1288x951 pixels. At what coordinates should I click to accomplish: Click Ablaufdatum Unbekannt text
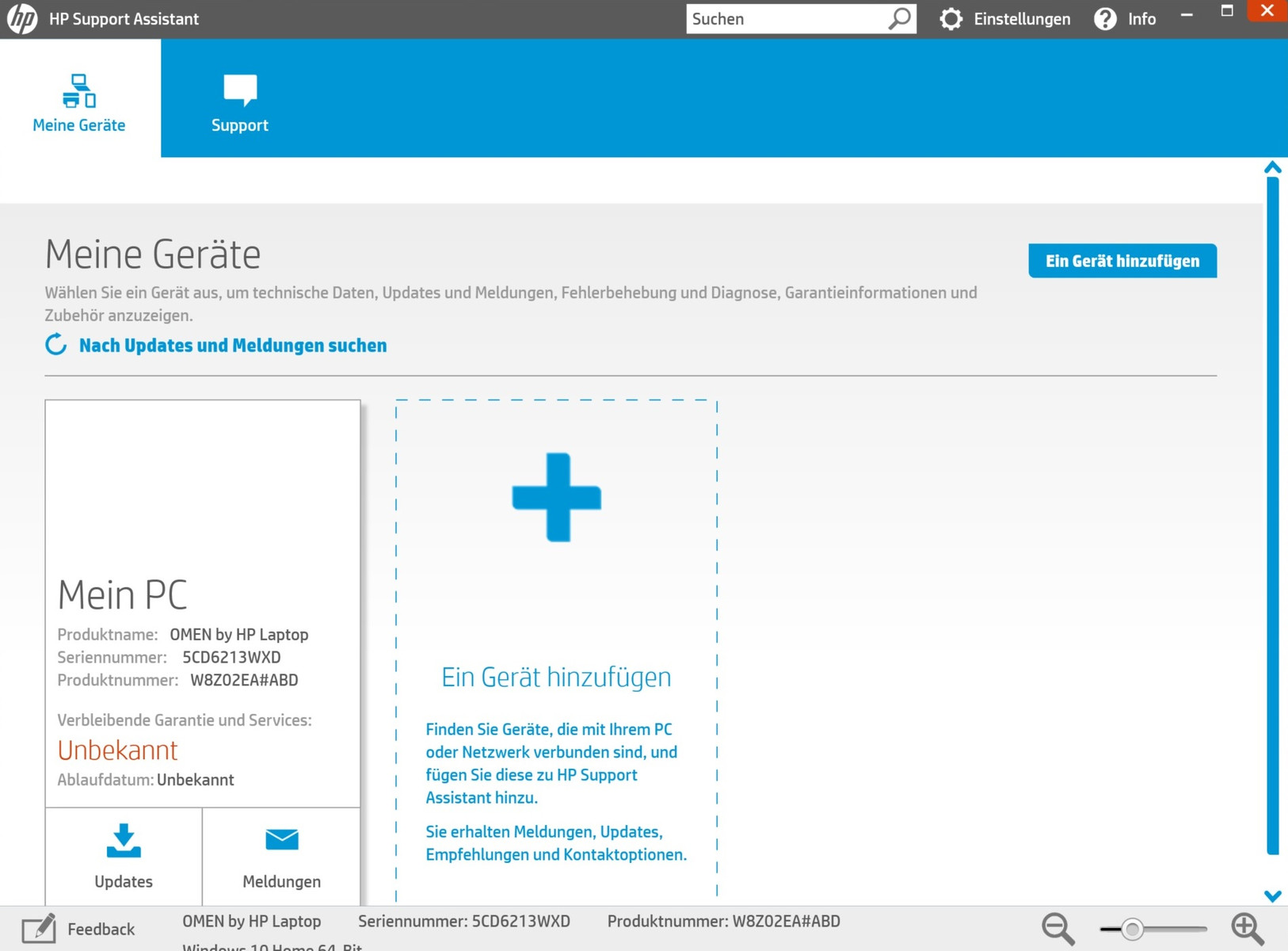pyautogui.click(x=146, y=780)
